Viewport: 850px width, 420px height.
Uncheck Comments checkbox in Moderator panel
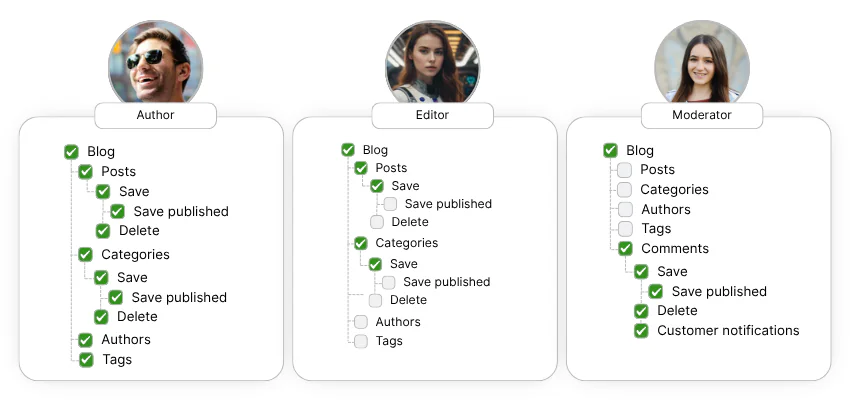625,249
